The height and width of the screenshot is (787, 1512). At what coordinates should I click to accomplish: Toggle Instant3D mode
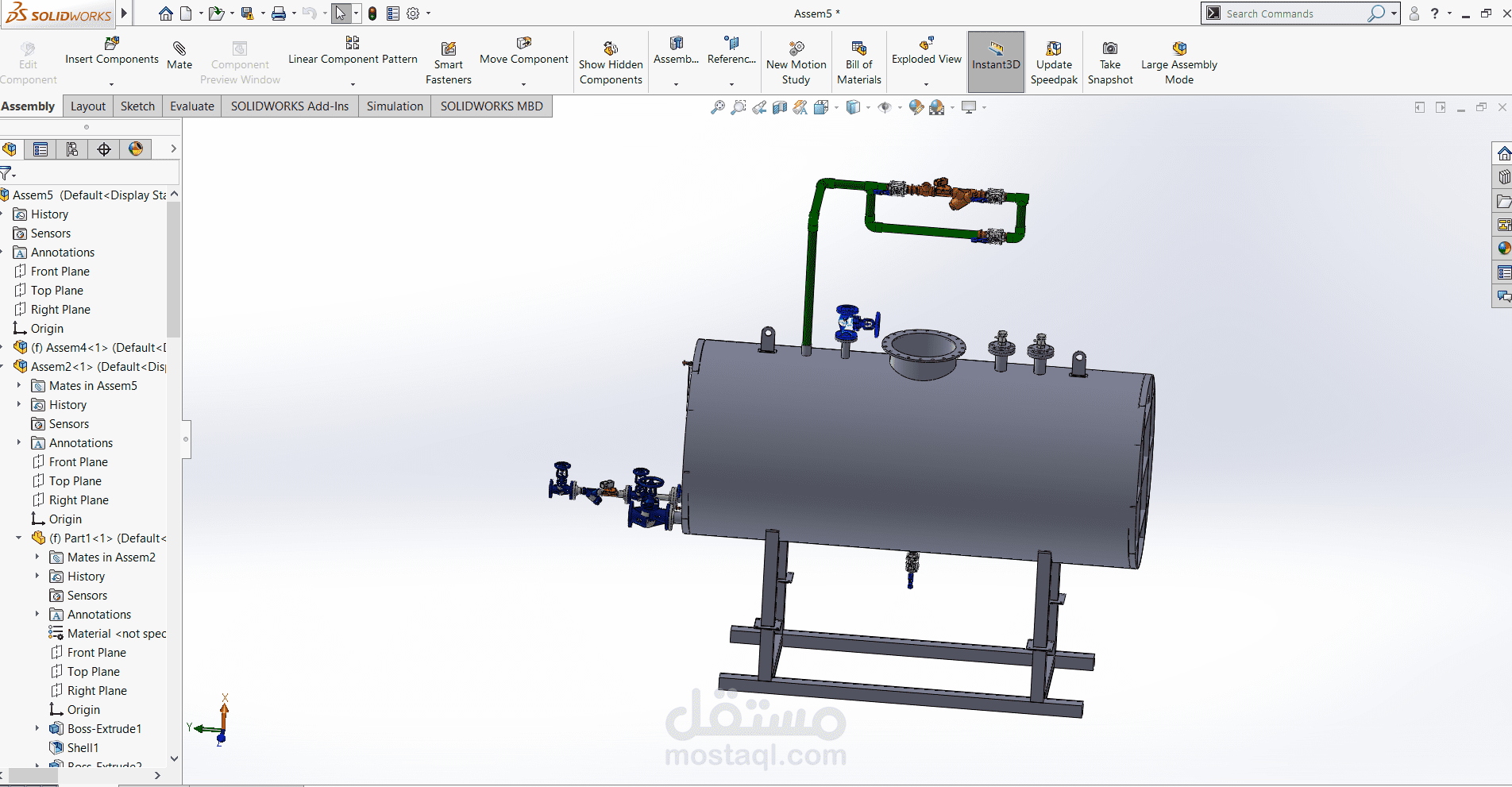click(996, 62)
